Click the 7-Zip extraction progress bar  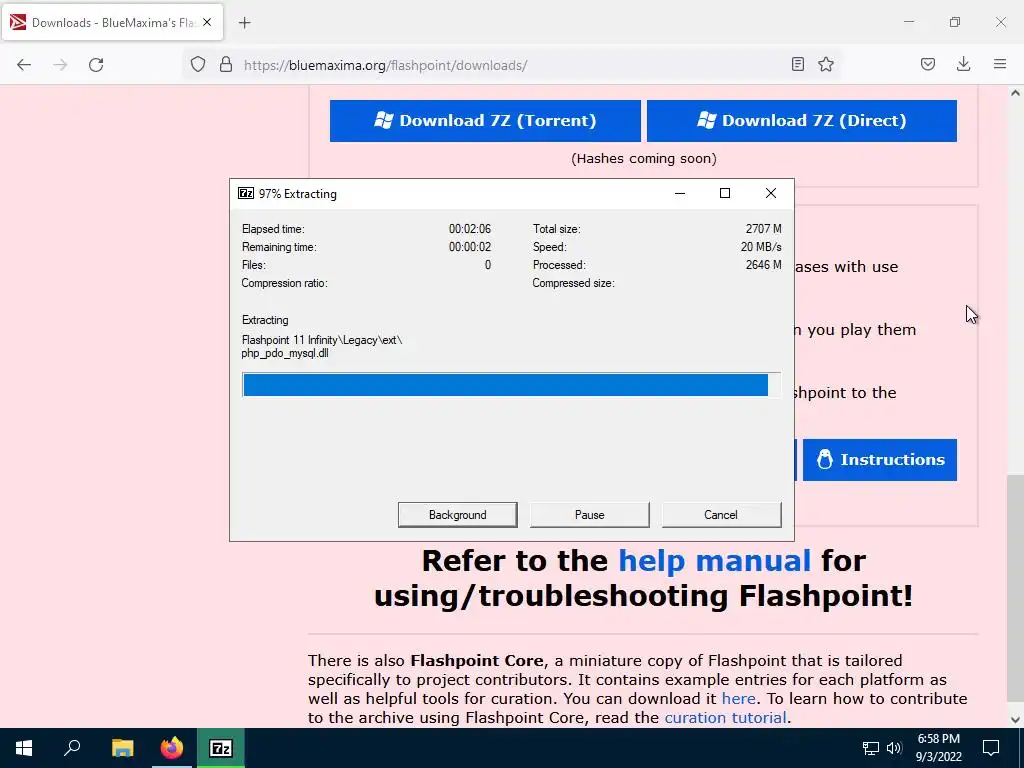point(511,385)
